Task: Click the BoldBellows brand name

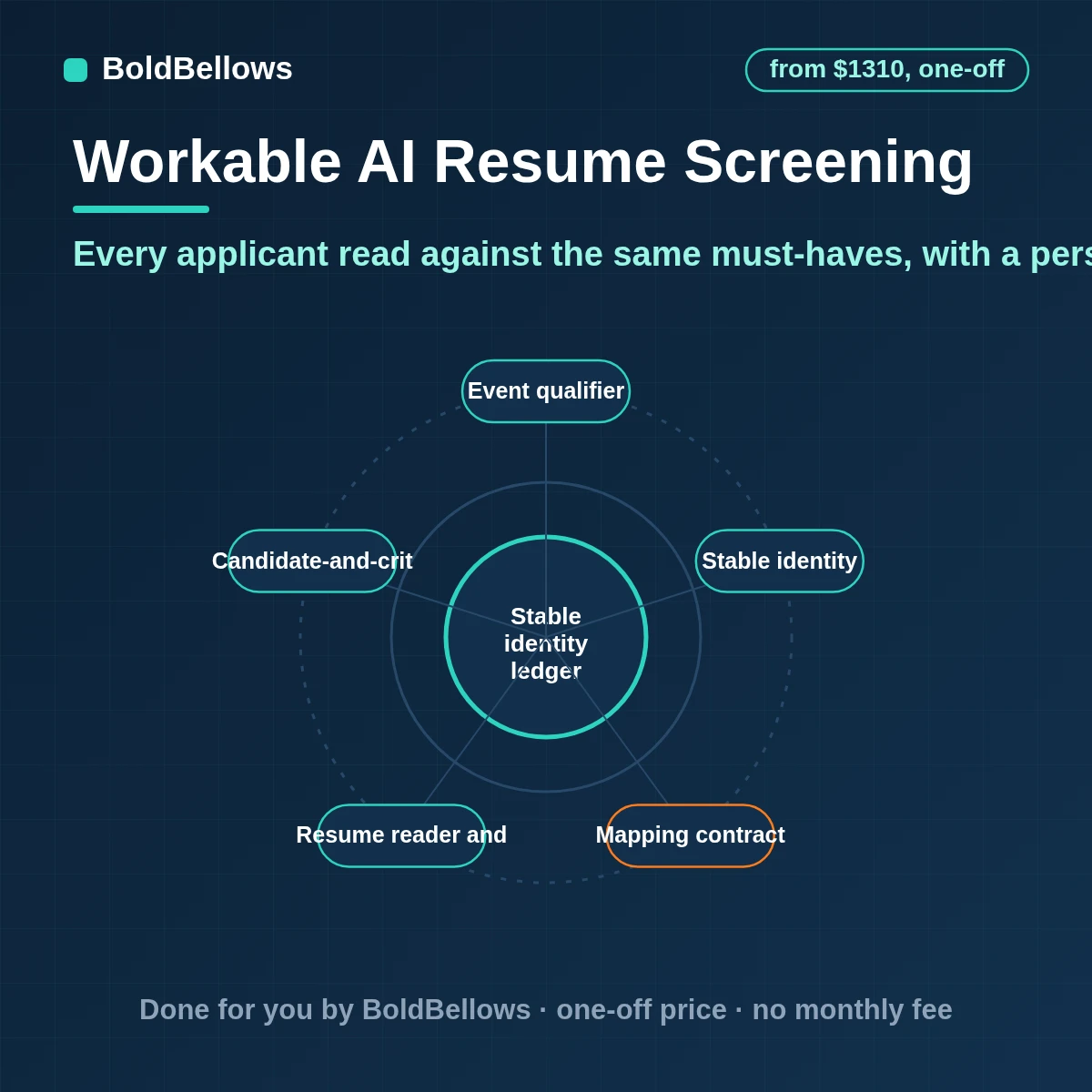Action: click(x=197, y=69)
